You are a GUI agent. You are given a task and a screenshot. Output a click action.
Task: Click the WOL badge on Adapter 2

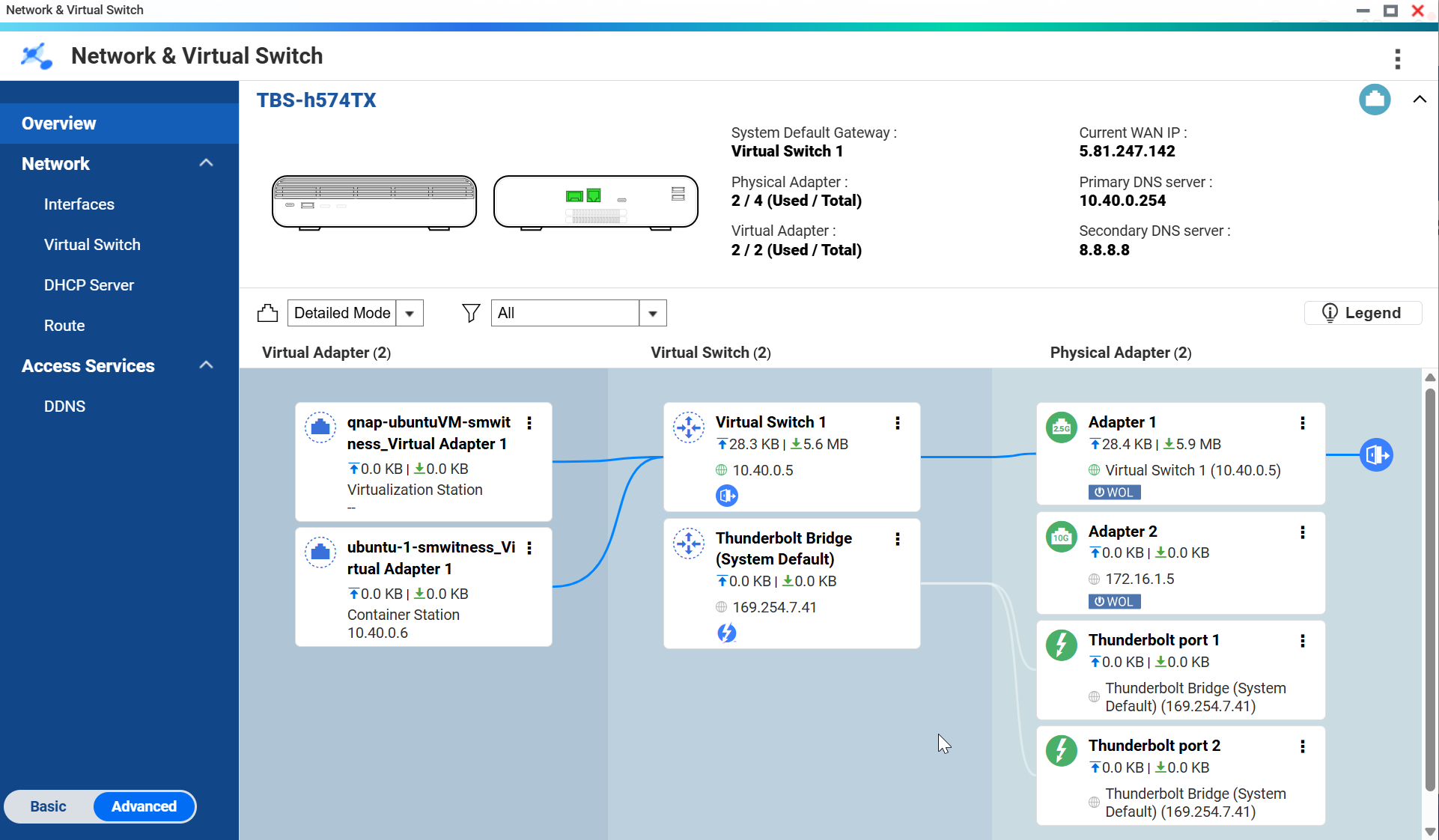(x=1115, y=602)
